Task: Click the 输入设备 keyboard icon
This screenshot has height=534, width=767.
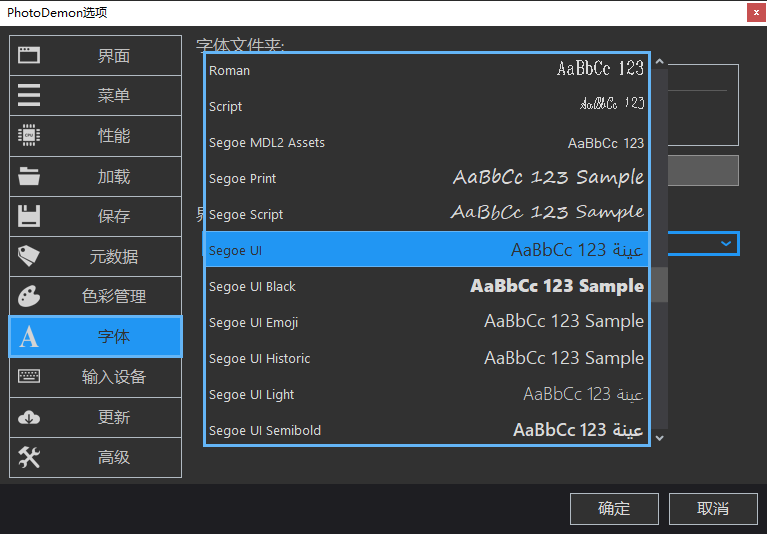Action: [x=29, y=377]
